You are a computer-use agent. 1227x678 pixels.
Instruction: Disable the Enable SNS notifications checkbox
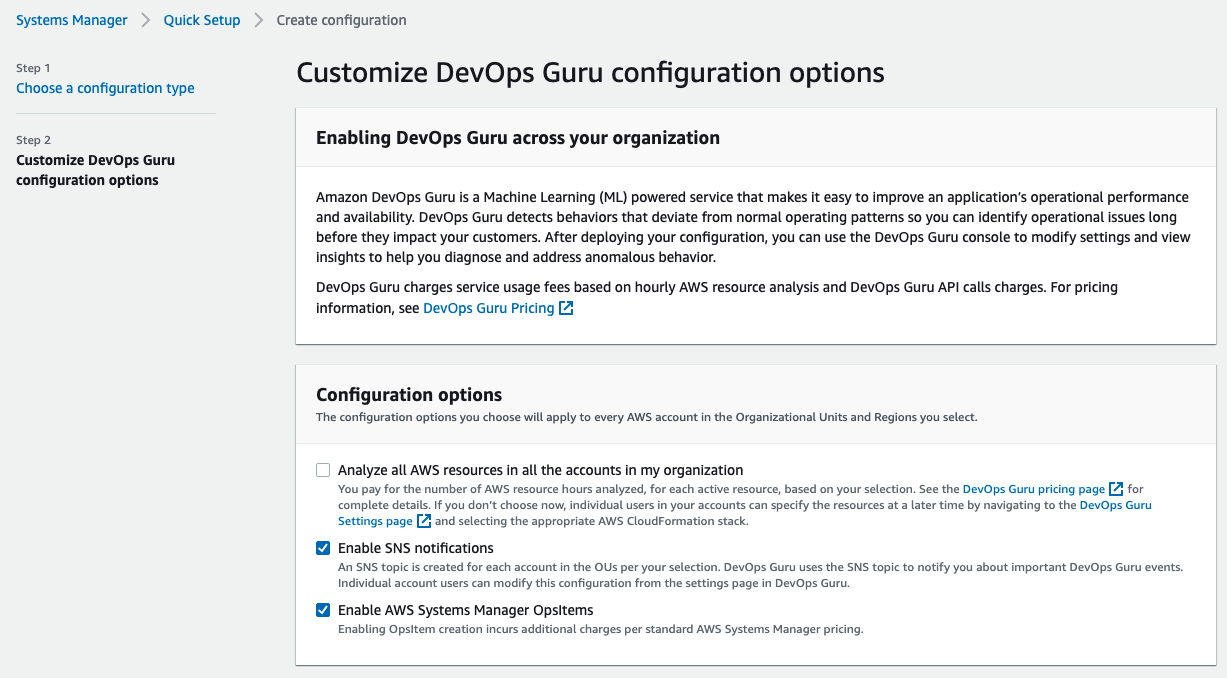point(322,547)
